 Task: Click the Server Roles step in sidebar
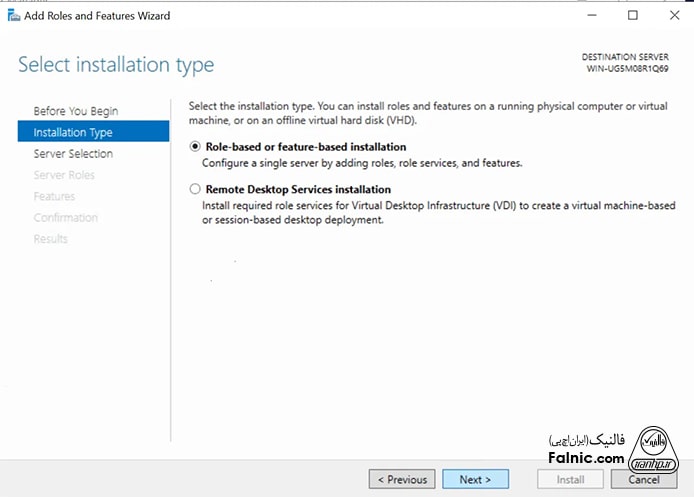pyautogui.click(x=64, y=175)
